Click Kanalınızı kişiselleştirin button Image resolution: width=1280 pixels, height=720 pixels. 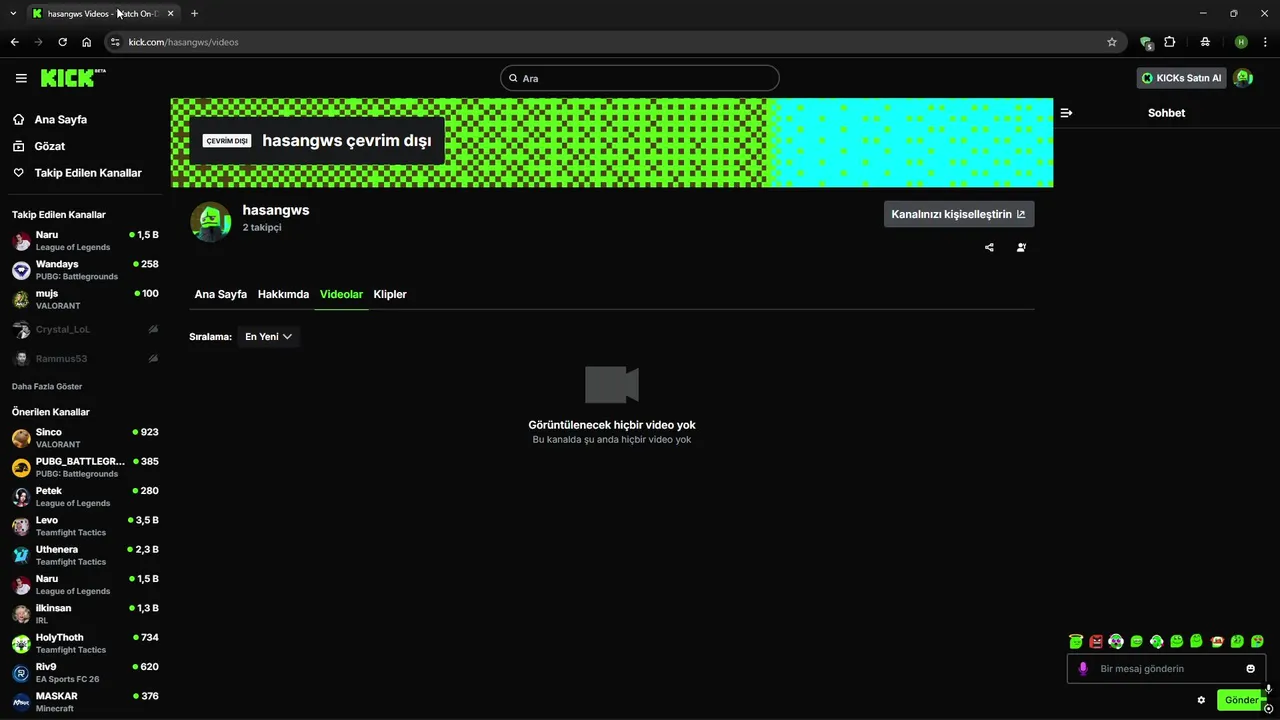(959, 214)
